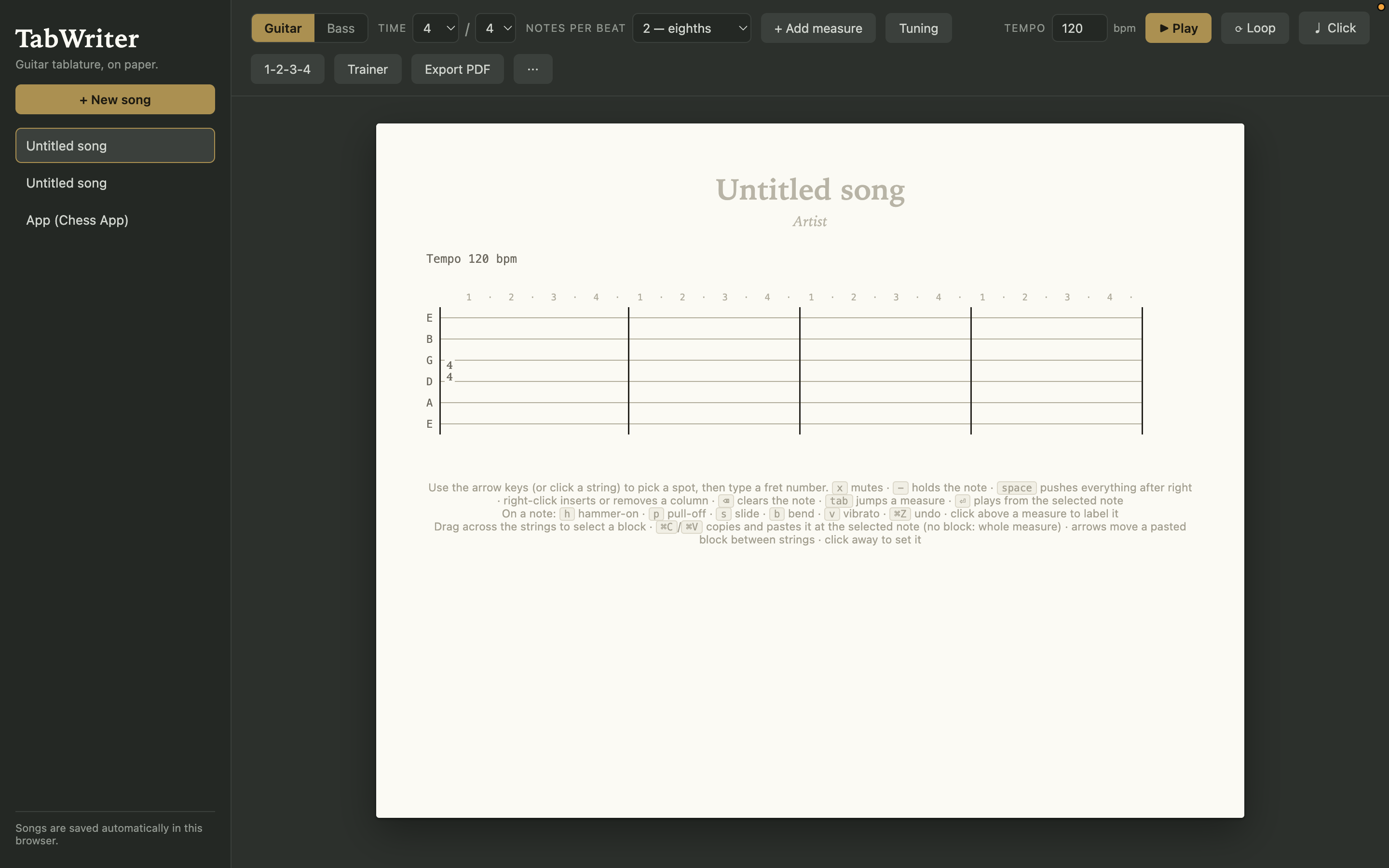
Task: Click the high E string label
Action: tap(429, 318)
